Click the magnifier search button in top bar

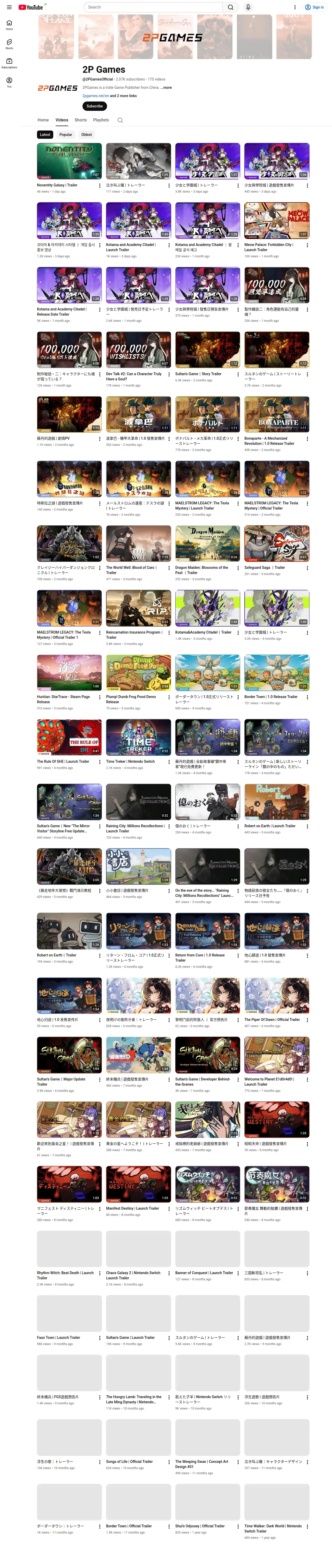[x=230, y=7]
